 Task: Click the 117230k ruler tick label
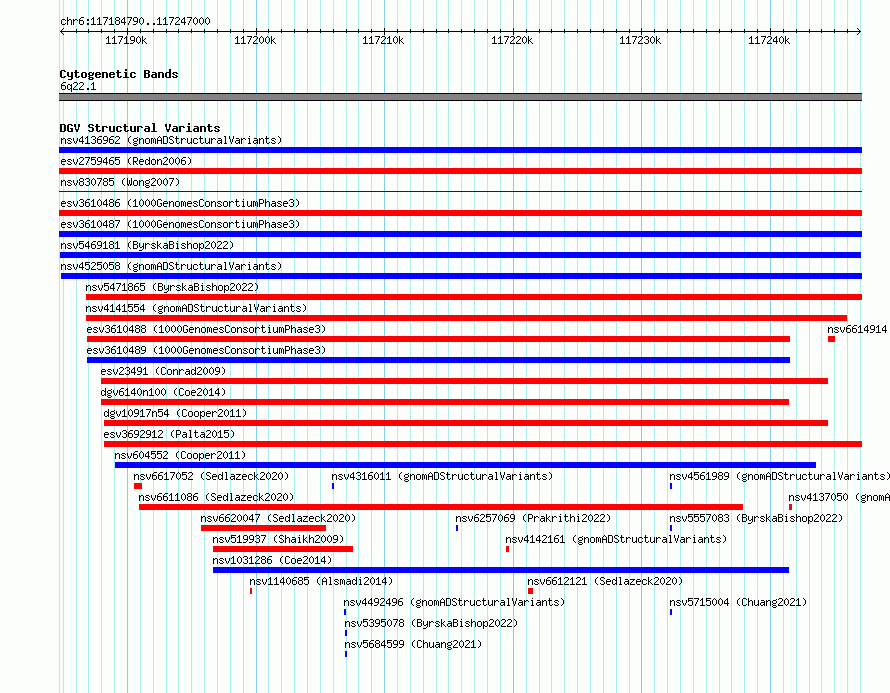pos(640,41)
